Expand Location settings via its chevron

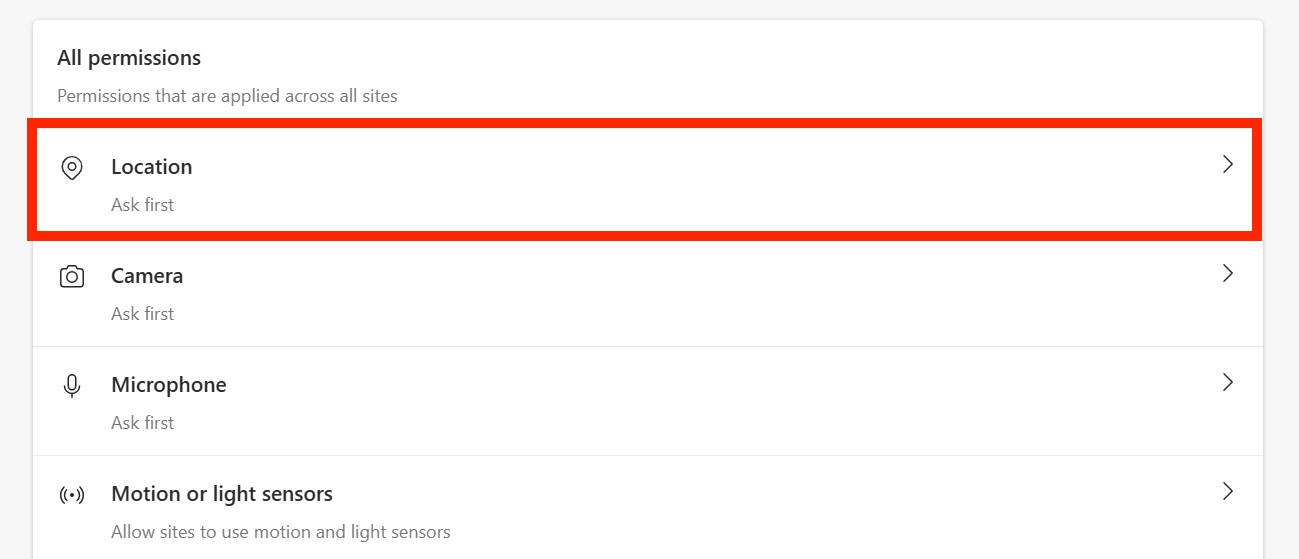pos(1228,165)
